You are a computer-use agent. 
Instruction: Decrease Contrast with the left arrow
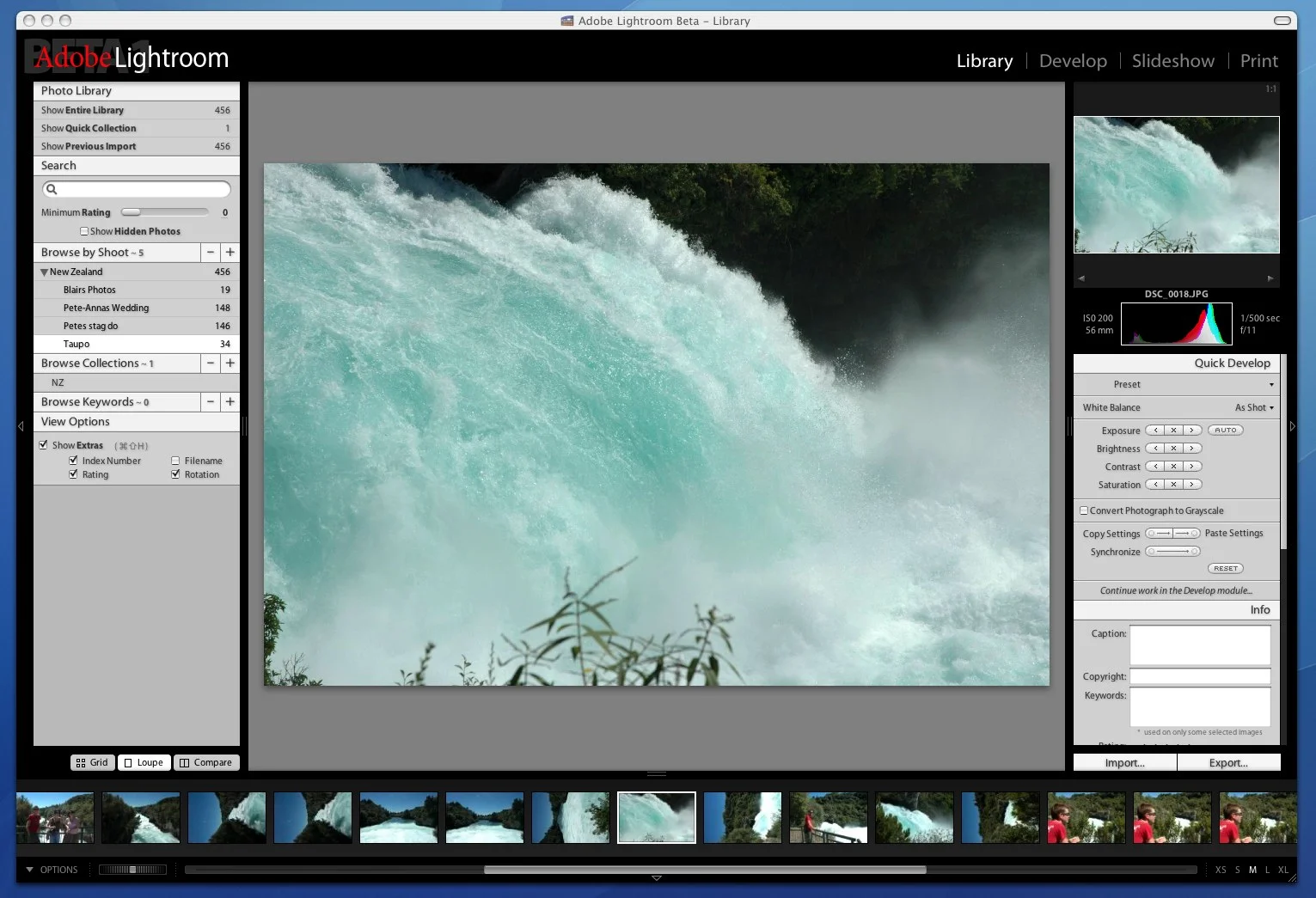[1155, 467]
